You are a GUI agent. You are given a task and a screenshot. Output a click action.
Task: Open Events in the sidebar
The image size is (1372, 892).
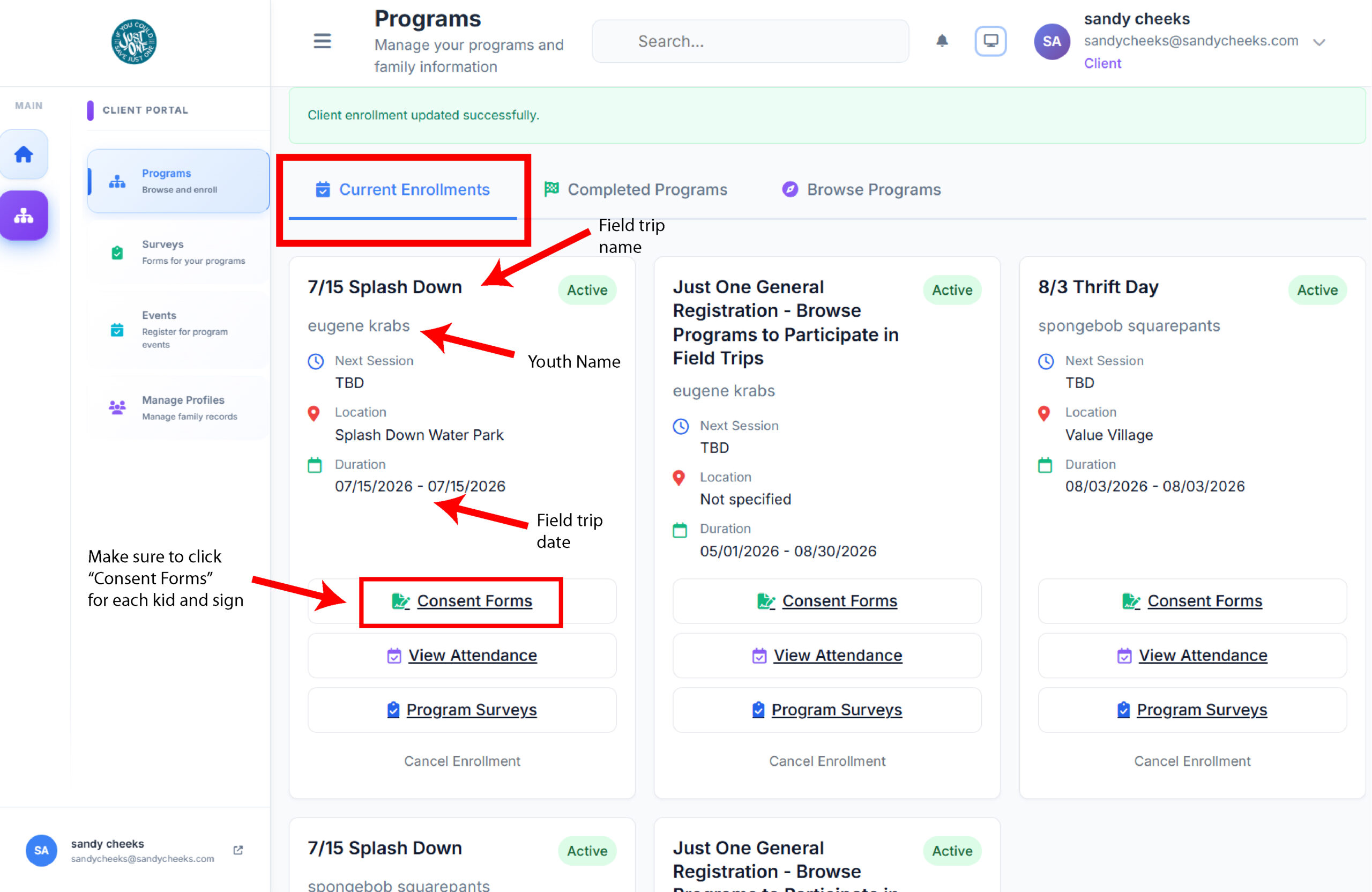pos(178,329)
